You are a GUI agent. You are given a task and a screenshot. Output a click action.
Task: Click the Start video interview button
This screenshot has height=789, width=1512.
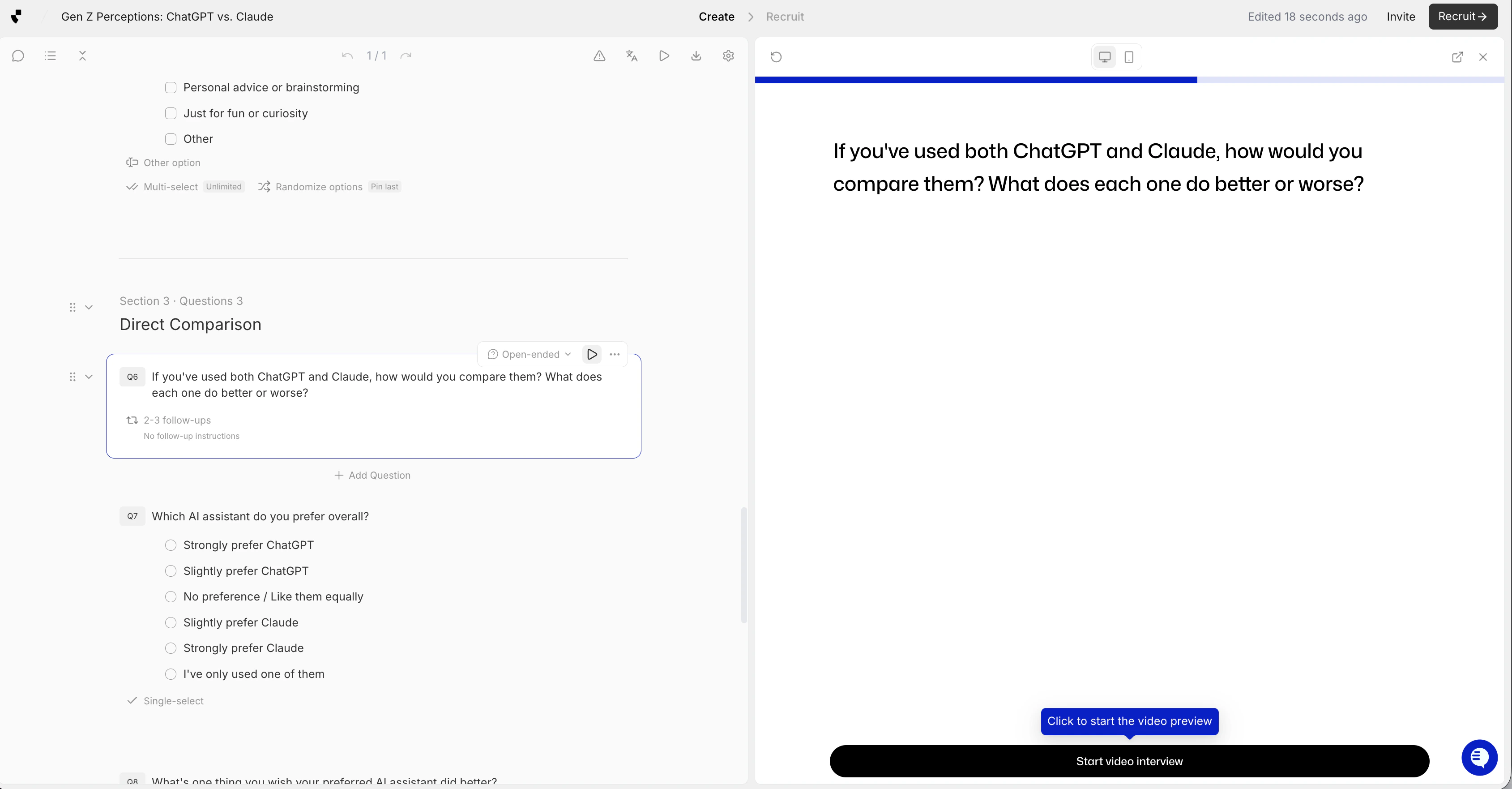point(1129,761)
